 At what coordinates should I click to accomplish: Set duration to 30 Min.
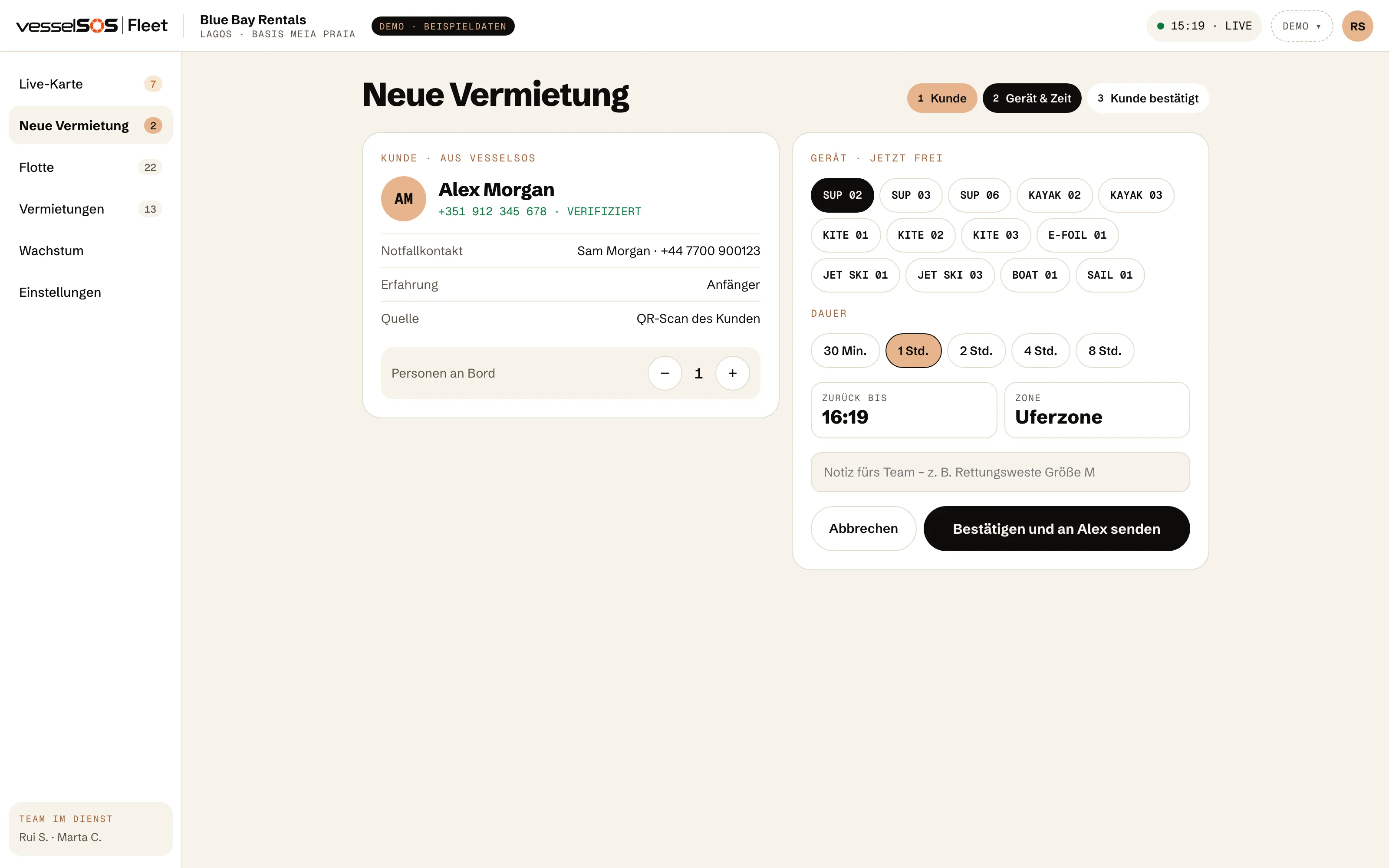pyautogui.click(x=845, y=351)
